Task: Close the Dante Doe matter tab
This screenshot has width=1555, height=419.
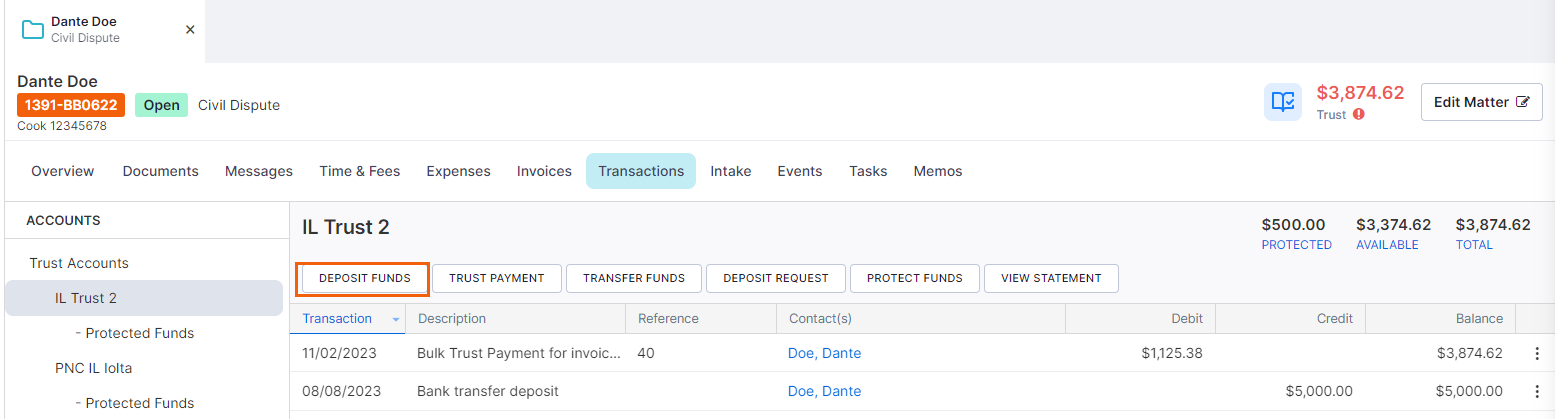Action: 190,30
